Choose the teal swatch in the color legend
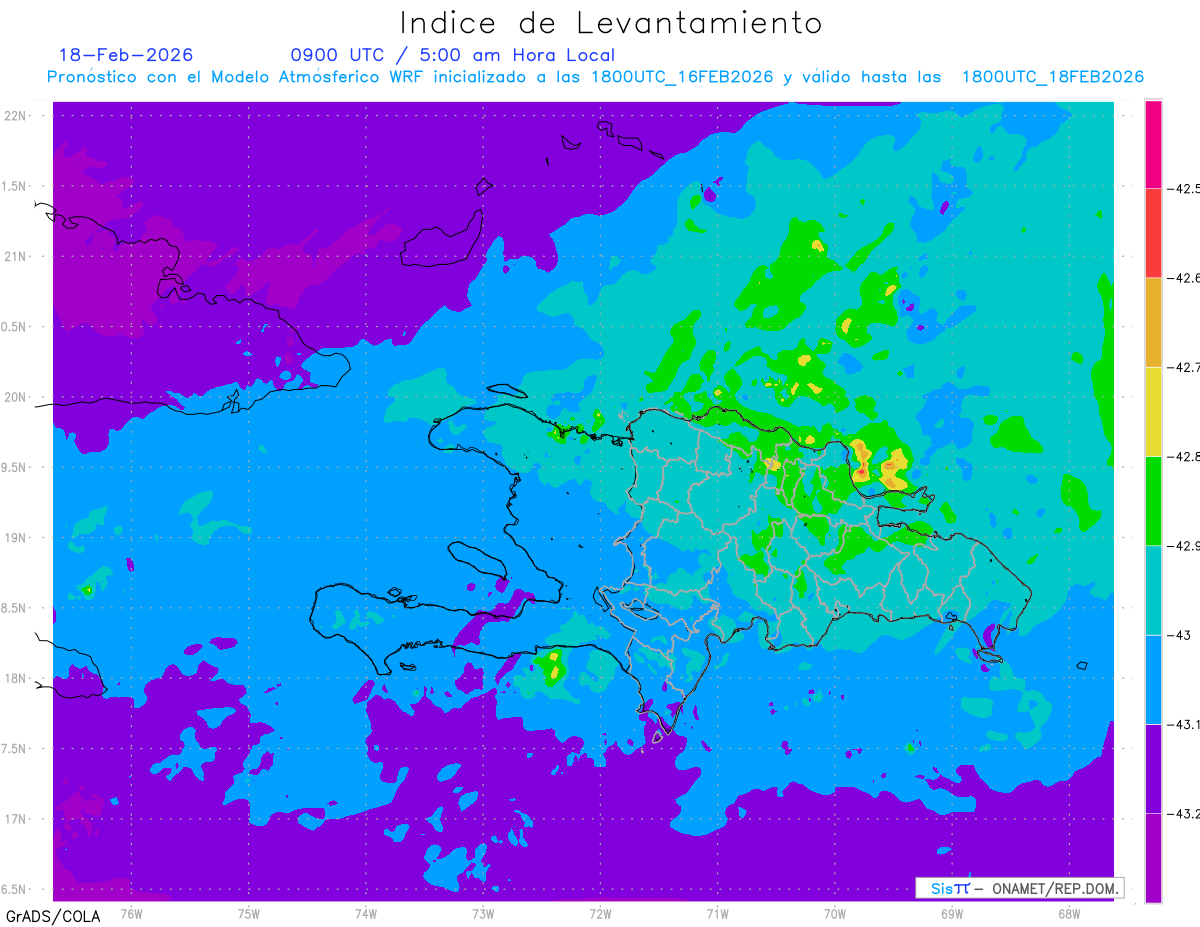This screenshot has height=927, width=1200. pos(1153,590)
